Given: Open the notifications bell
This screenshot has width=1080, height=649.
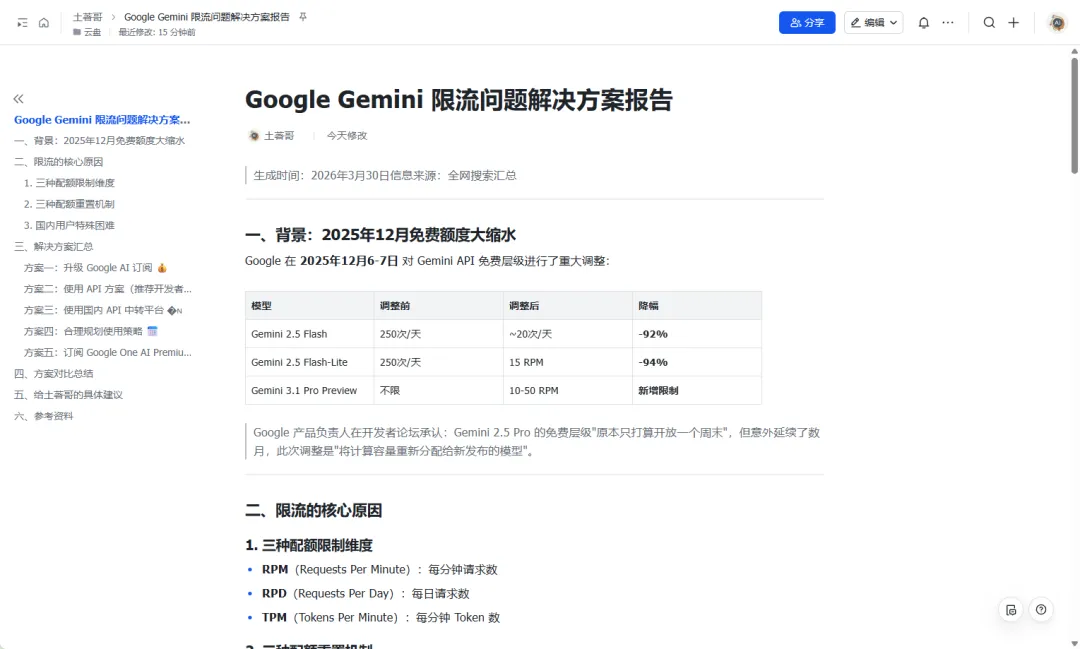Looking at the screenshot, I should (924, 23).
